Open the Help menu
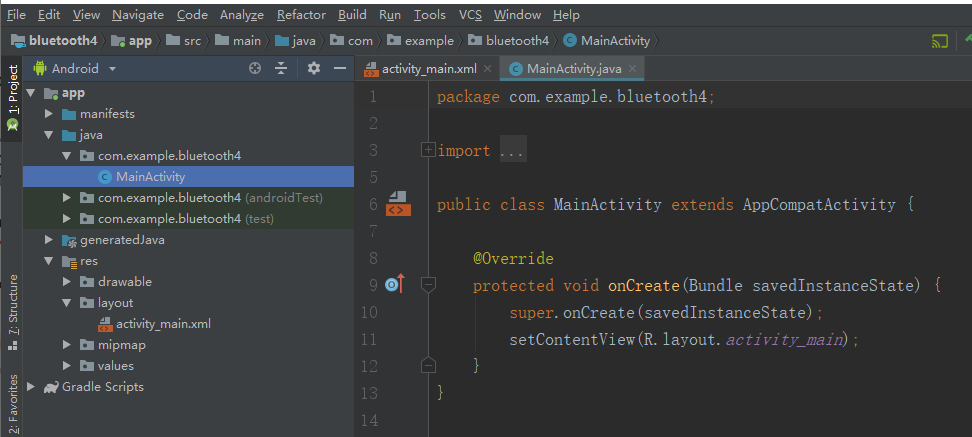The image size is (972, 437). pos(566,14)
